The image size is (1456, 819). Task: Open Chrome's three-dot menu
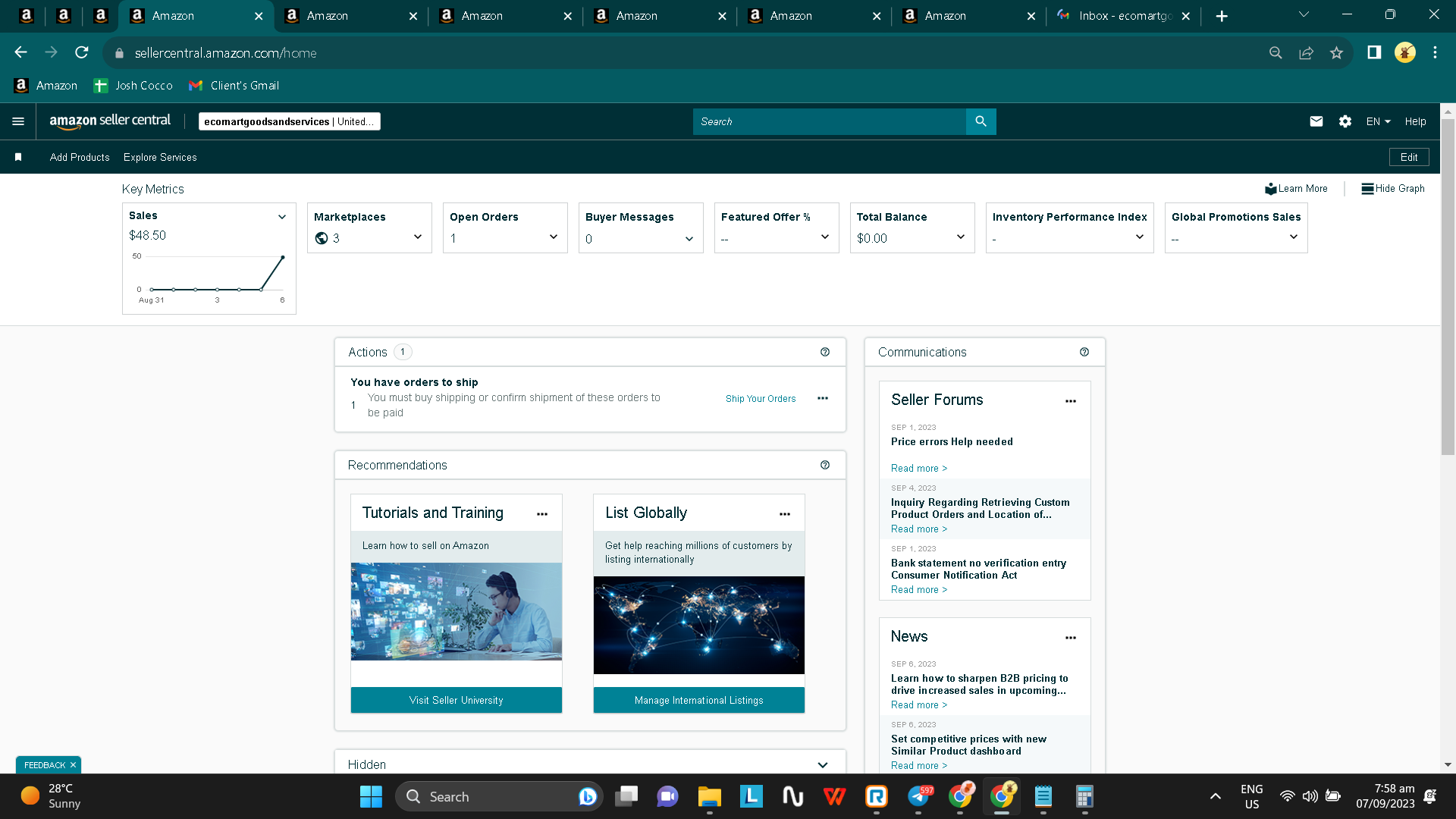pos(1435,52)
